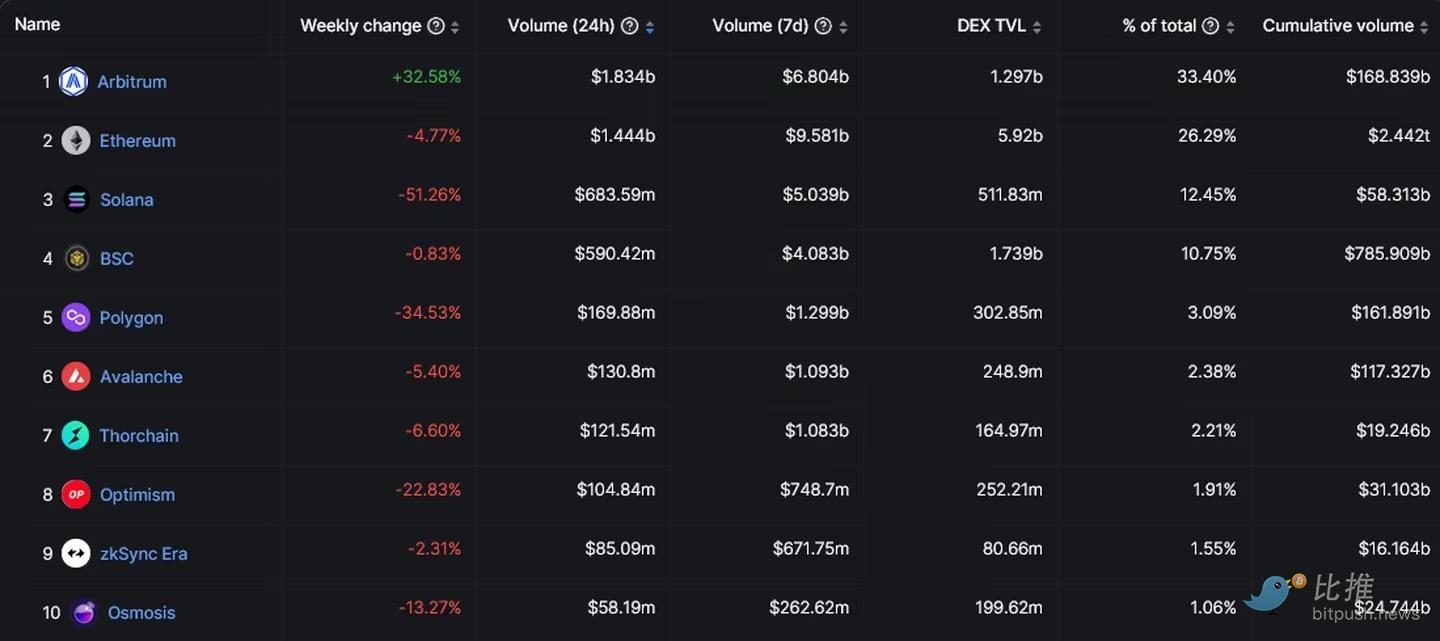Viewport: 1440px width, 641px height.
Task: Click the Thorchain logo icon
Action: click(x=76, y=436)
